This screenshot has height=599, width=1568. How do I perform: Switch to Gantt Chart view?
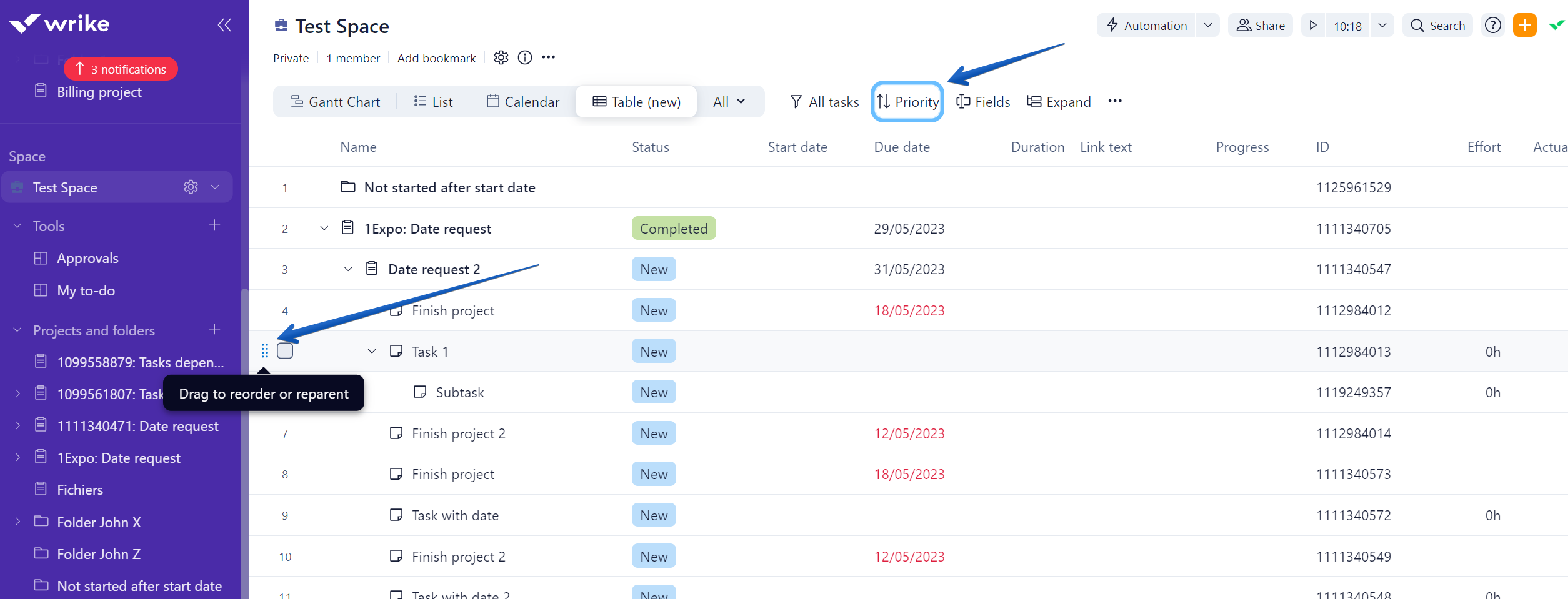[336, 102]
